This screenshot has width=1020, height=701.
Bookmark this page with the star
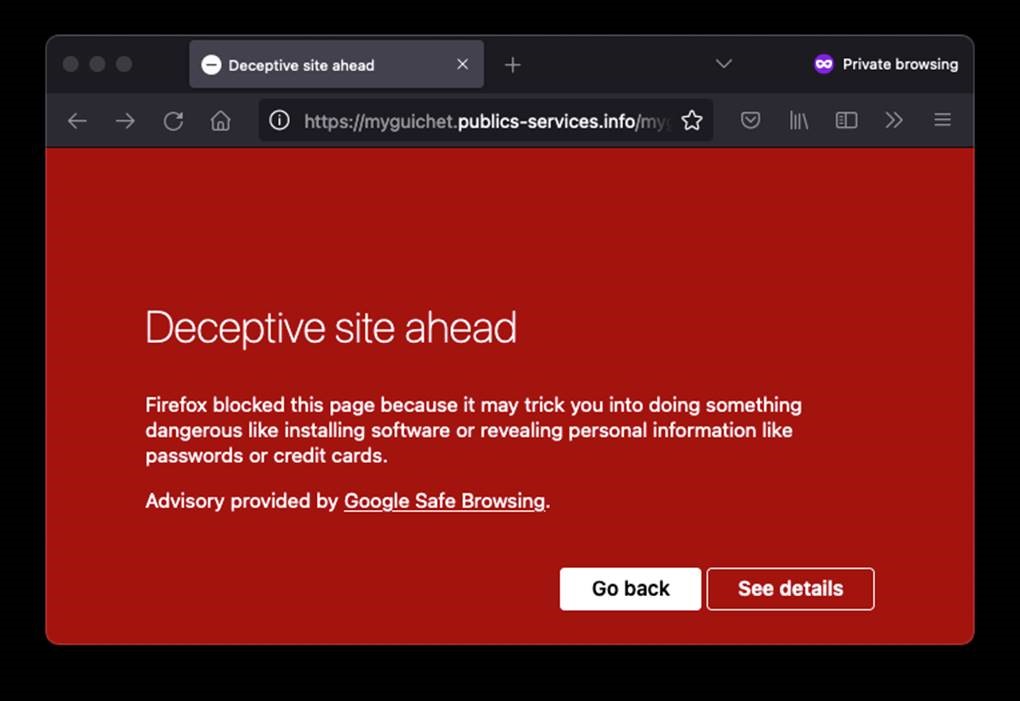click(691, 121)
